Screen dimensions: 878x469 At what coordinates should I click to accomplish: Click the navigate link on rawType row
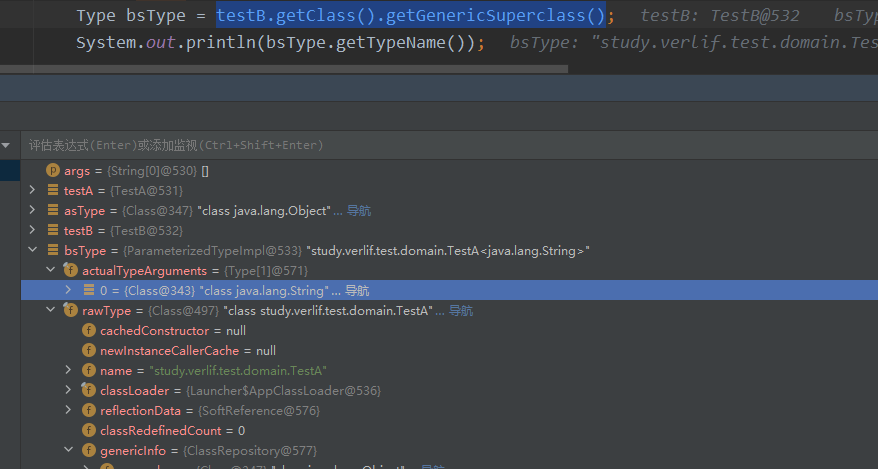[460, 311]
